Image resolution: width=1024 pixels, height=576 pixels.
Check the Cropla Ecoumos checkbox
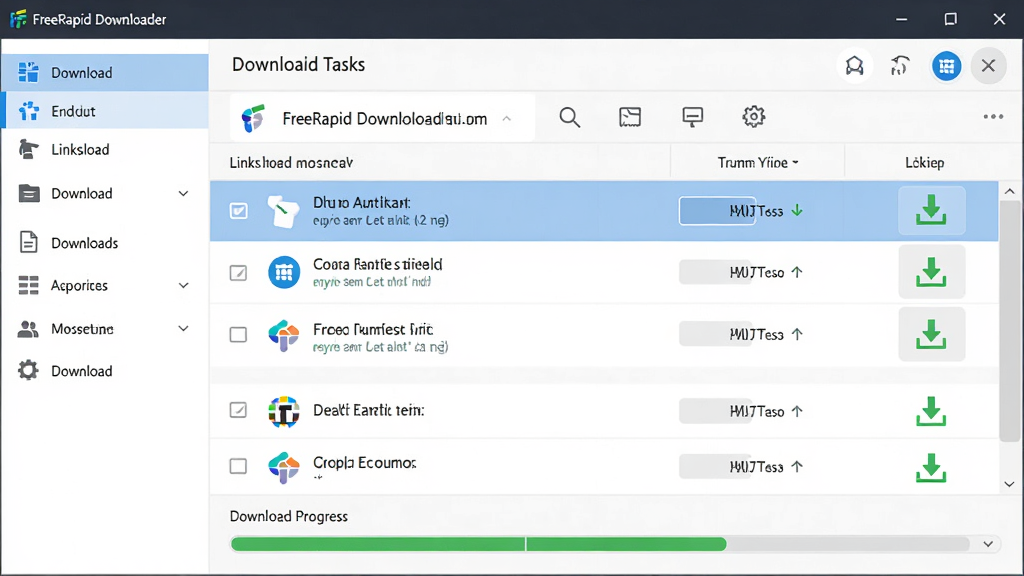point(238,466)
